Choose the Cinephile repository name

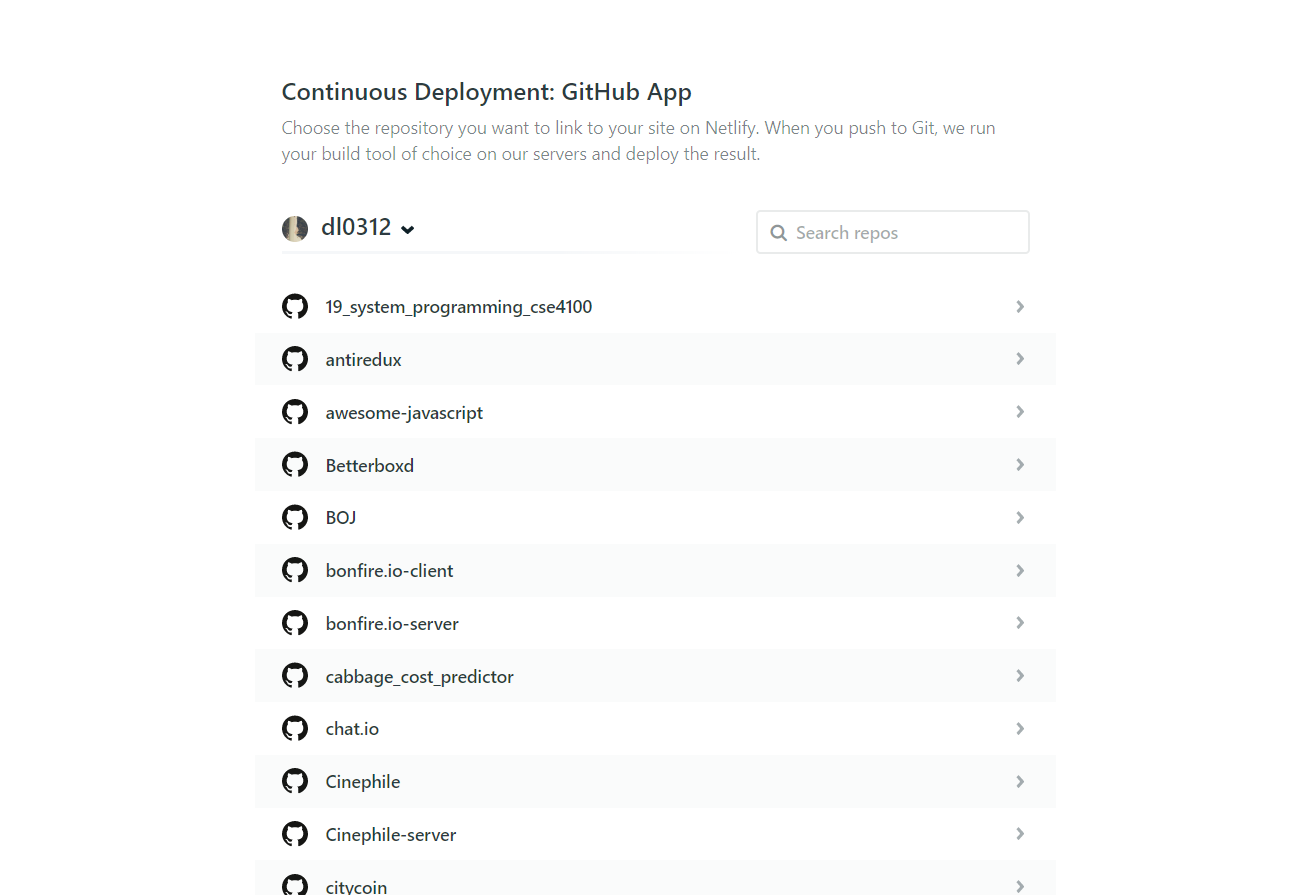pos(362,782)
